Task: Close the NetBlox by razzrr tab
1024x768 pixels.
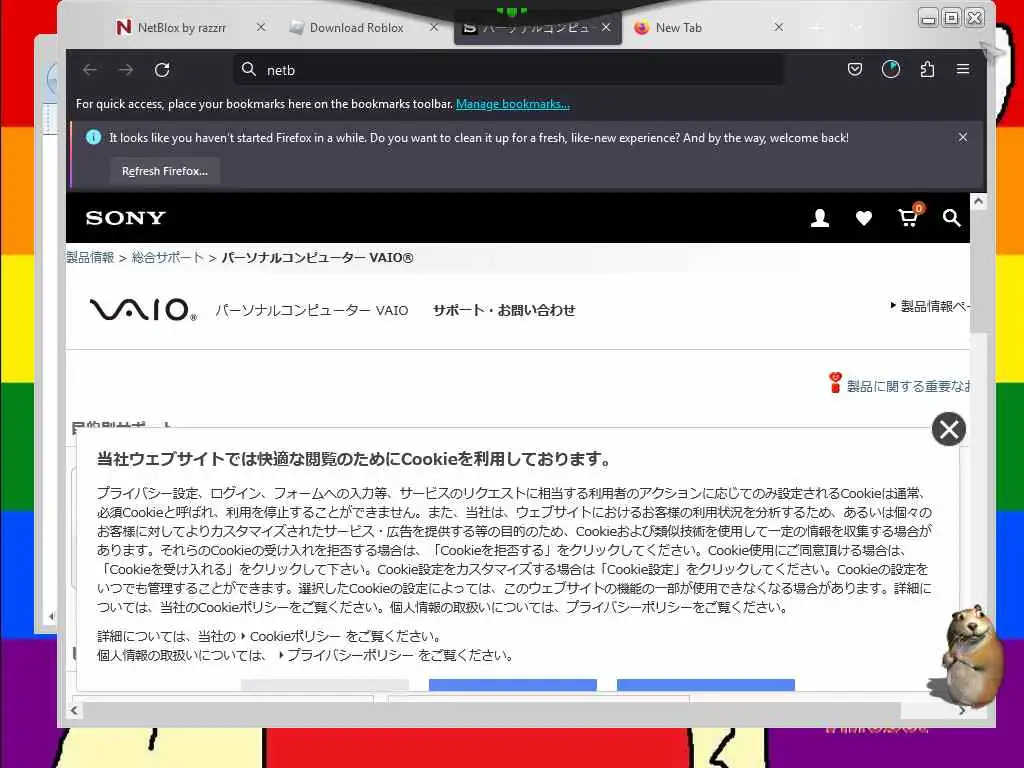Action: pyautogui.click(x=261, y=27)
